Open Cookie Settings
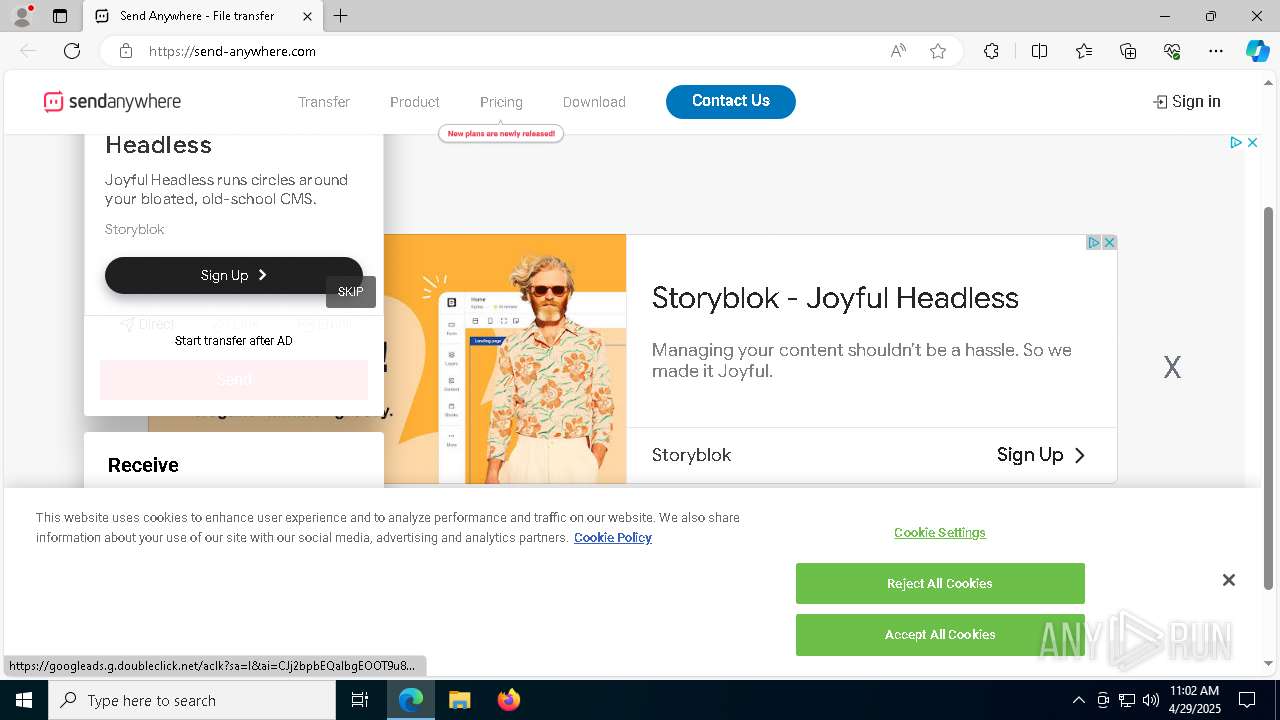Viewport: 1280px width, 720px height. pos(940,533)
